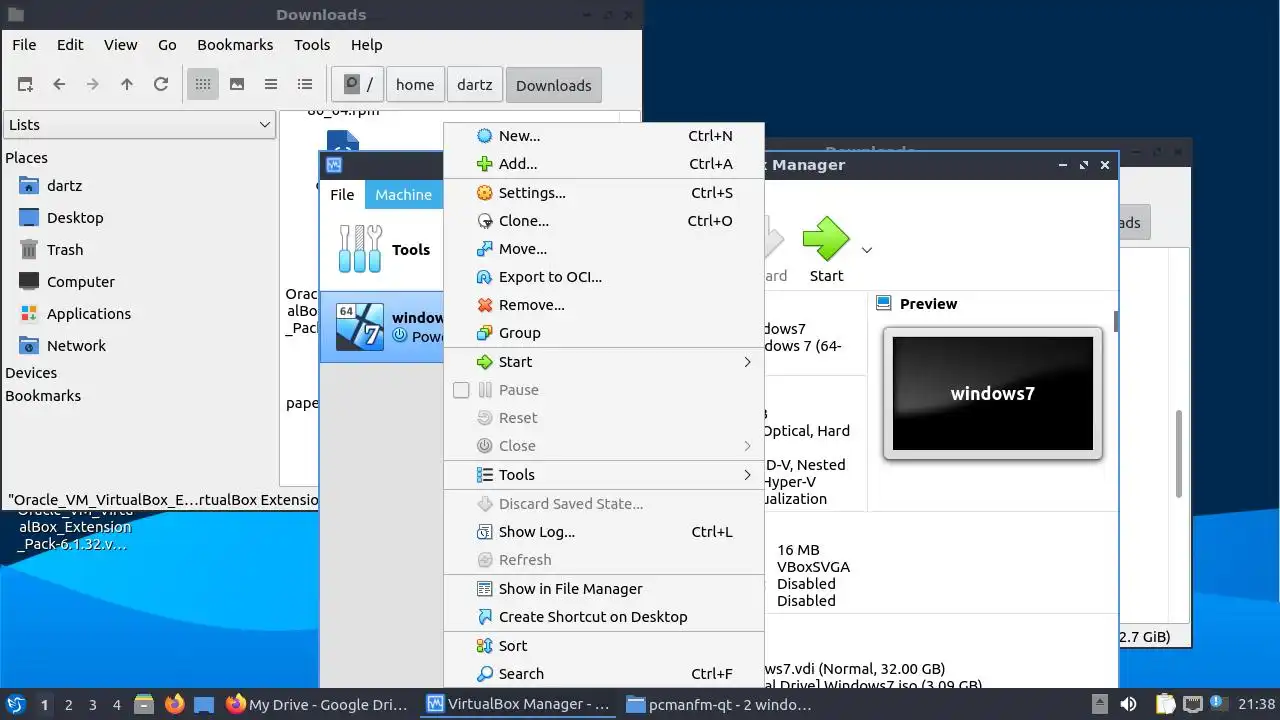Go up one folder in file manager
1280x720 pixels.
click(127, 85)
